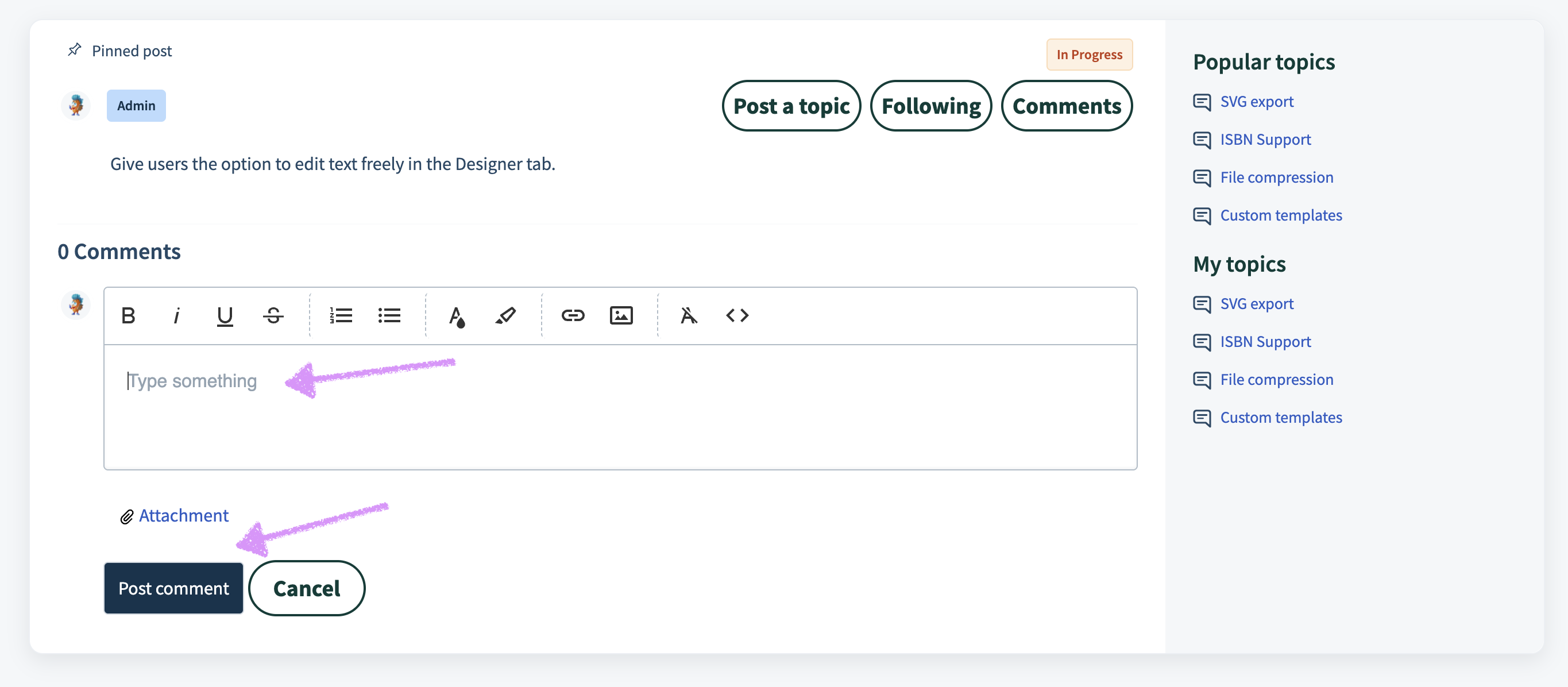Insert a bulleted list
The width and height of the screenshot is (1568, 687).
coord(389,315)
